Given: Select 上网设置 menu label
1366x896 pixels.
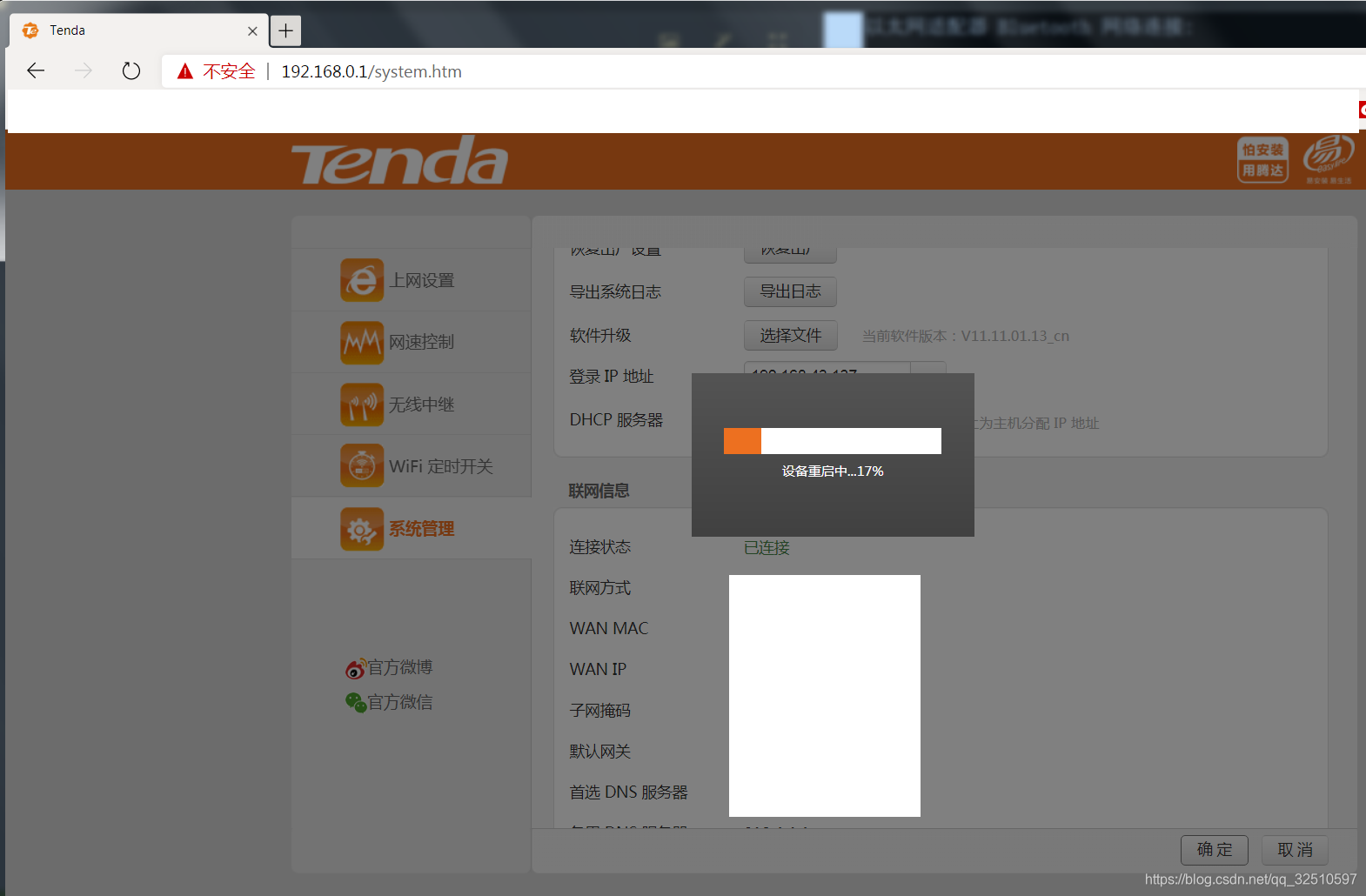Looking at the screenshot, I should 422,280.
